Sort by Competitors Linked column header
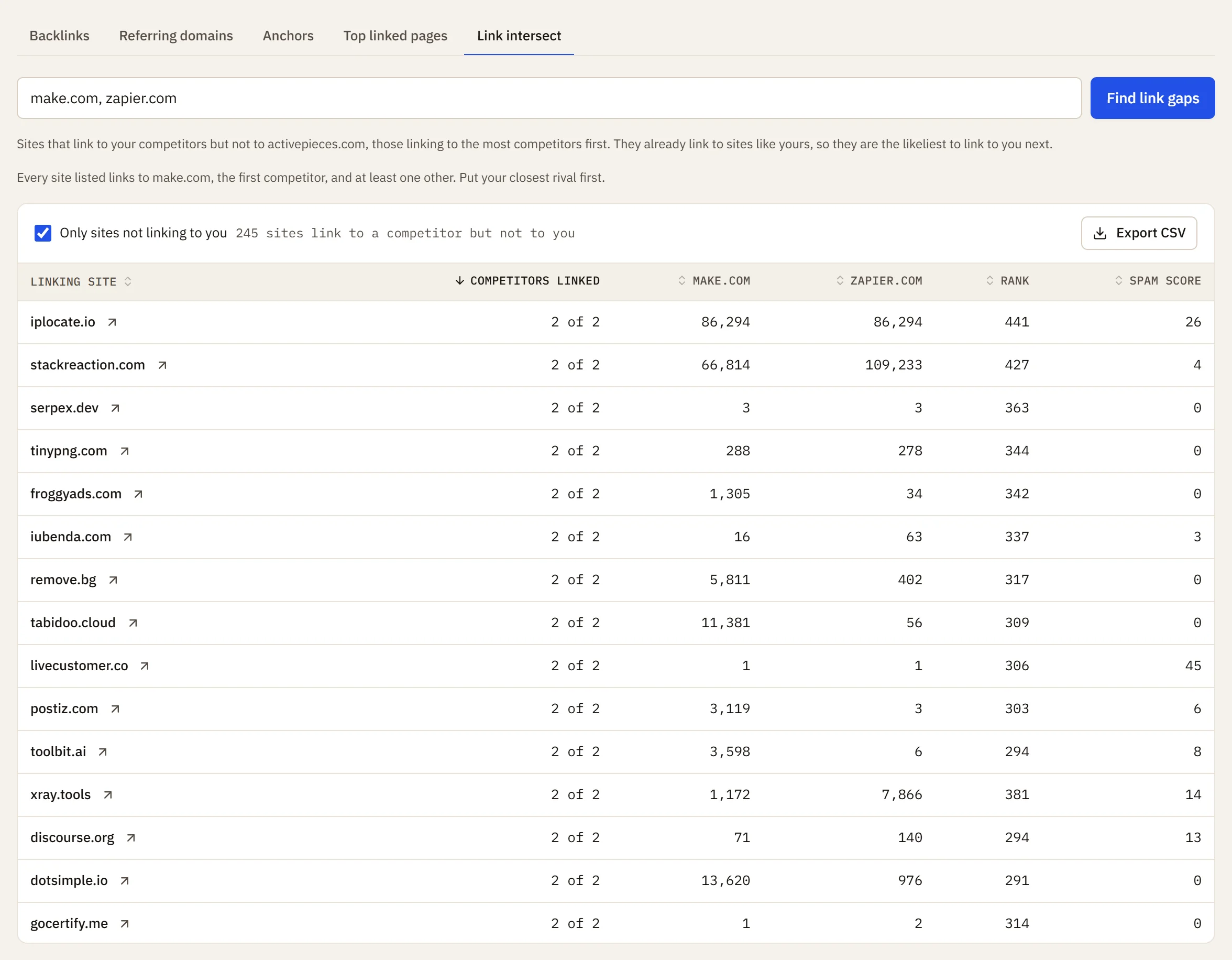The width and height of the screenshot is (1232, 960). pos(527,280)
